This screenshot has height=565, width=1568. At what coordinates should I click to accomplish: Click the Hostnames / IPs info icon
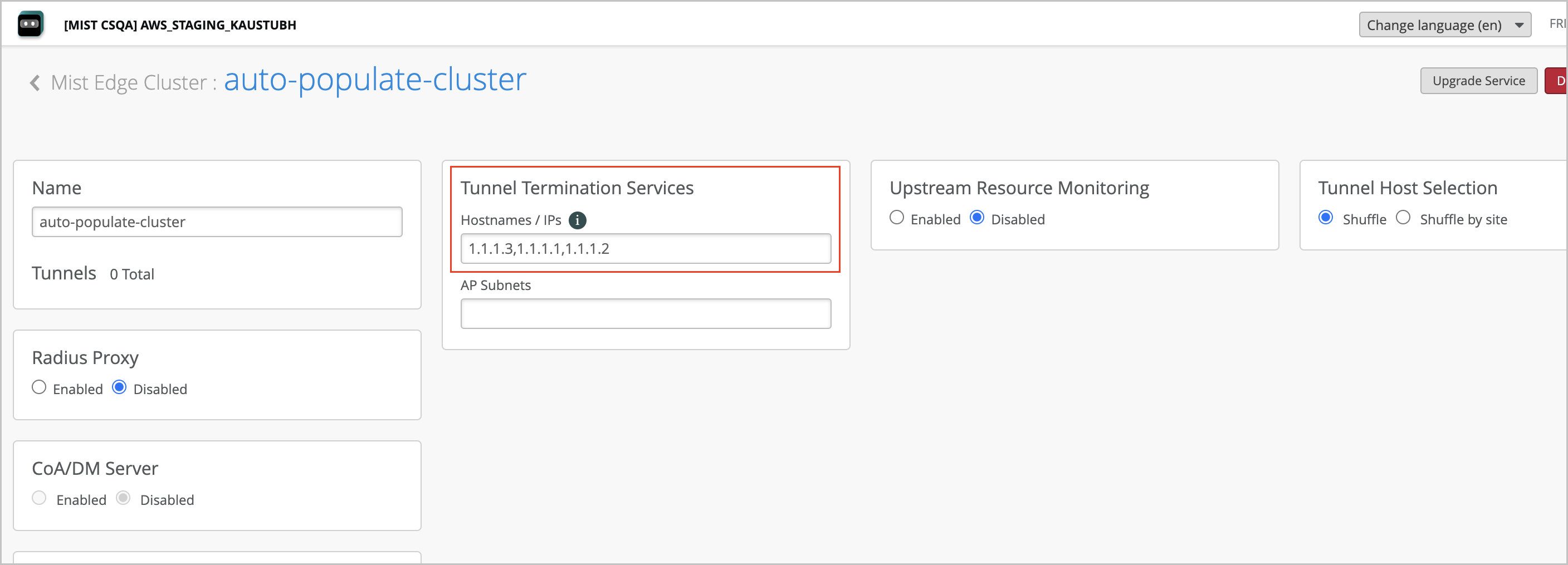(x=577, y=220)
